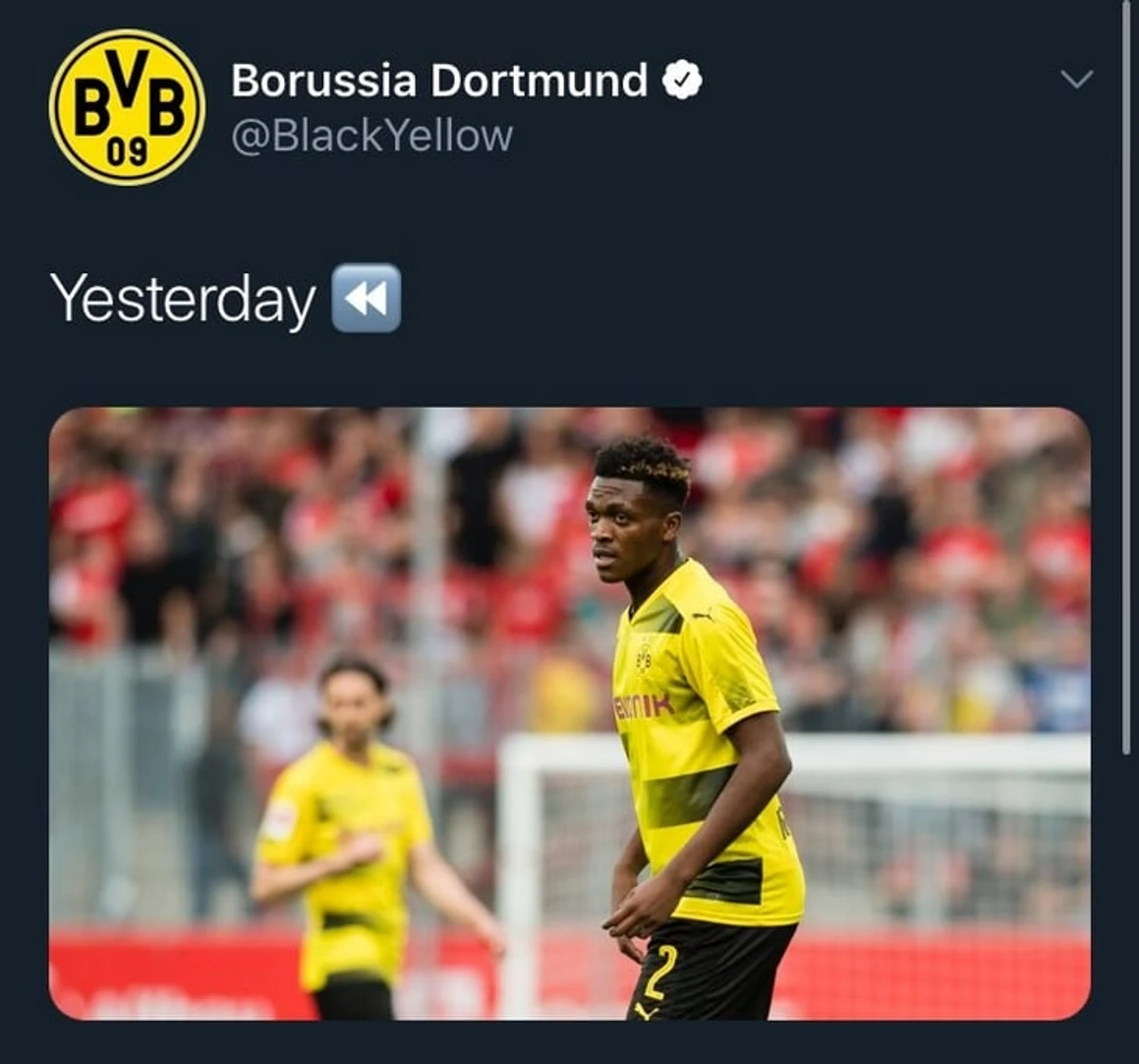Viewport: 1139px width, 1064px height.
Task: Click the rewind emoji after Yesterday
Action: pos(367,298)
